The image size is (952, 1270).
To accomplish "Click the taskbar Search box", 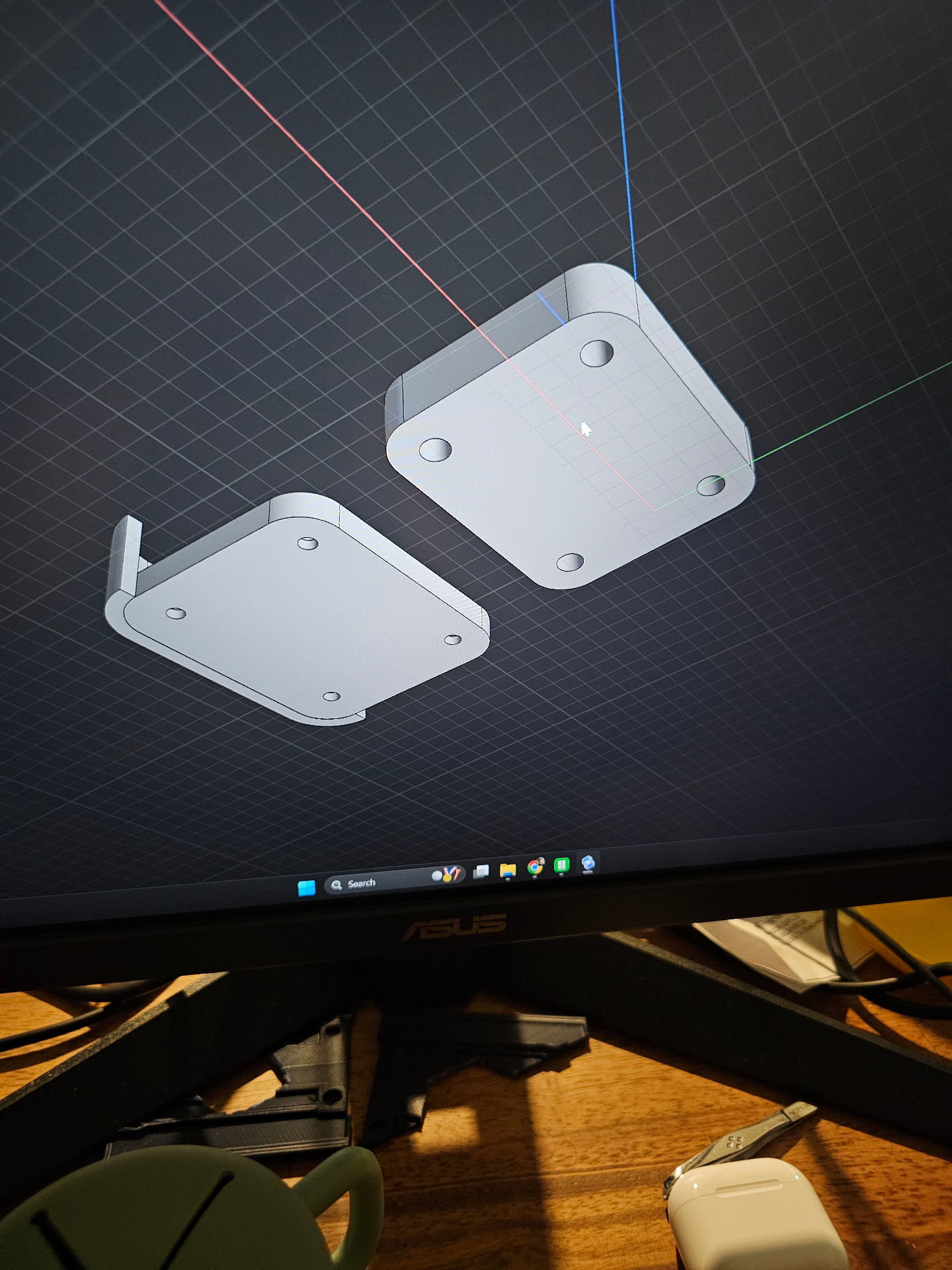I will point(395,880).
